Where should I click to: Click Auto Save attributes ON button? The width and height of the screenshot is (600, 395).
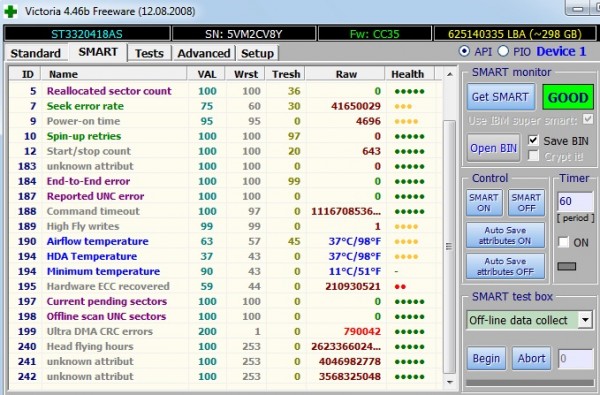505,235
